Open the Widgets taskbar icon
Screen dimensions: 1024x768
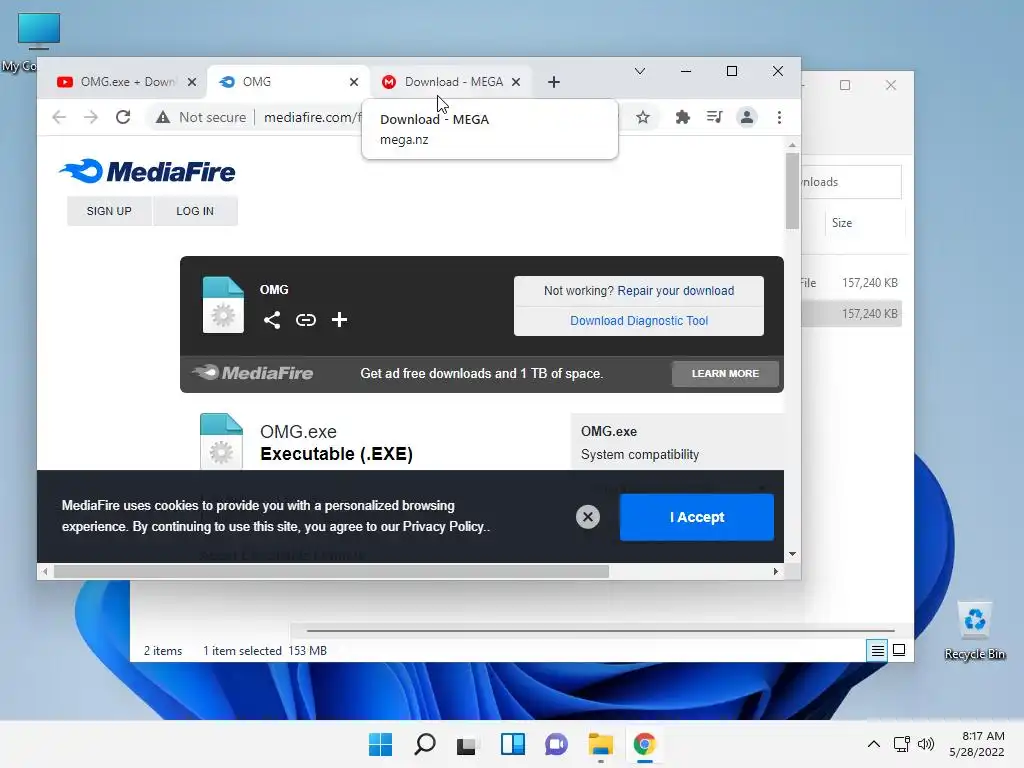(x=512, y=744)
